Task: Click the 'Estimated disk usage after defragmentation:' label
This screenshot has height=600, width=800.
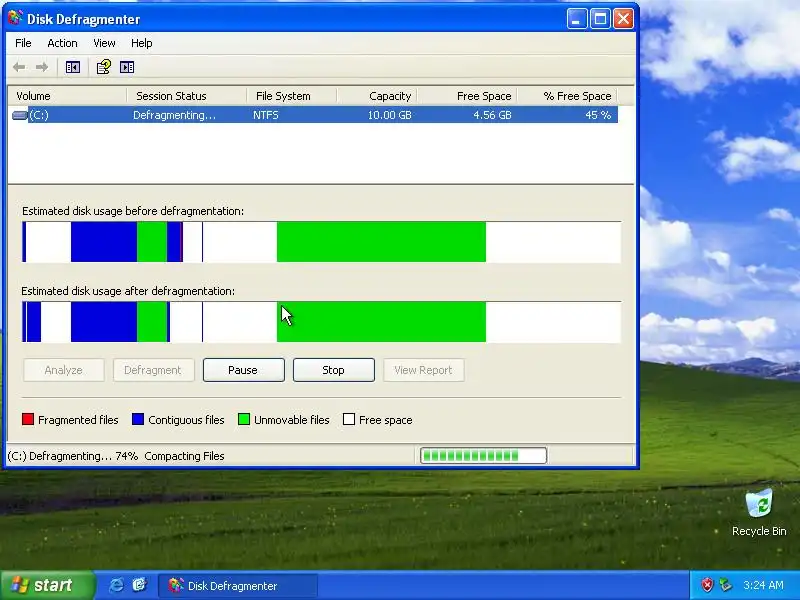Action: pyautogui.click(x=128, y=291)
